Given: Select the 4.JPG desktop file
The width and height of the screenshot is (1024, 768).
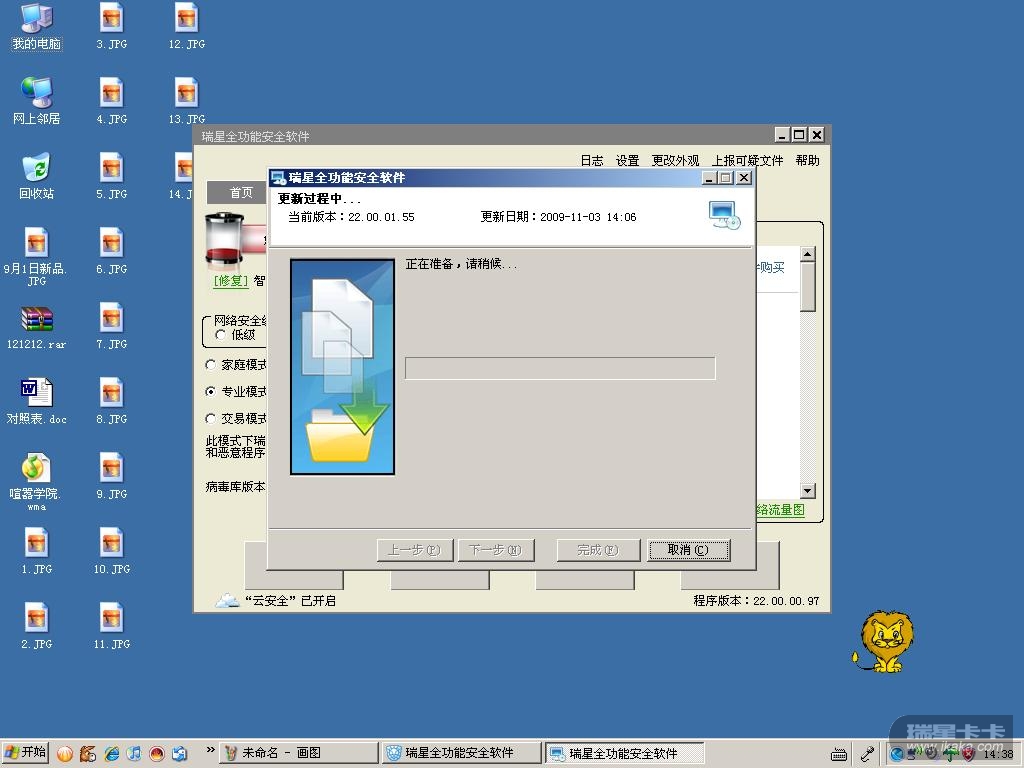Looking at the screenshot, I should pos(112,101).
